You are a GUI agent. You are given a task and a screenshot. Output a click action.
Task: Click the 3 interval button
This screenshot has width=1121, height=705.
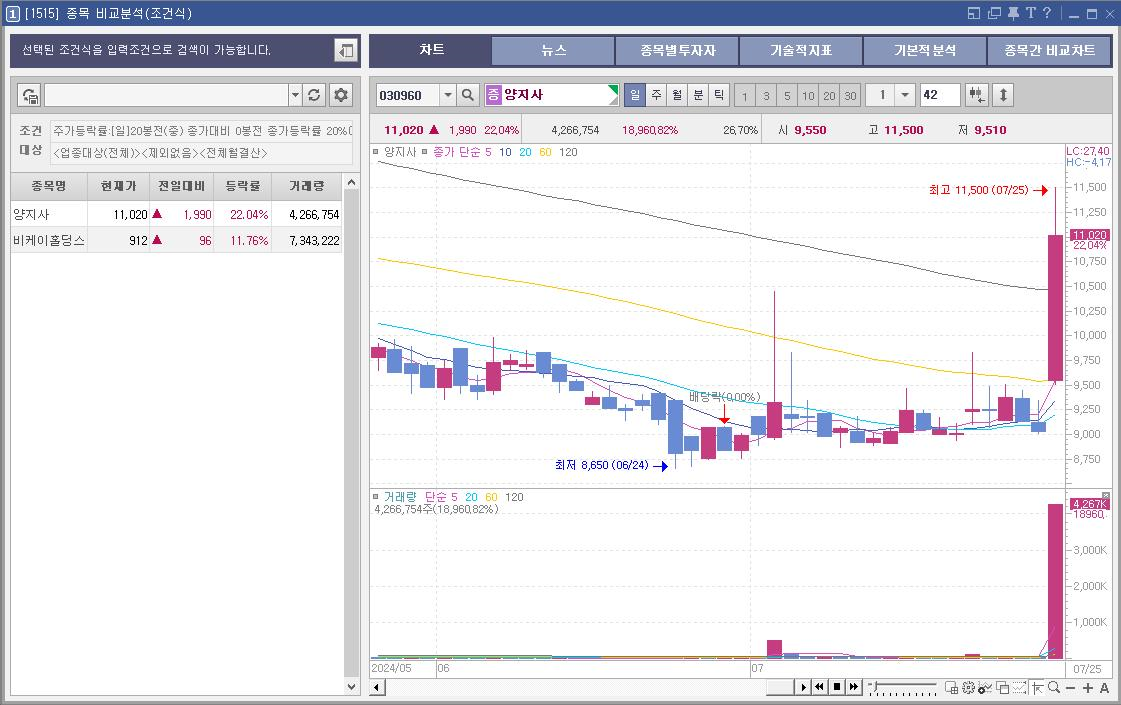coord(766,95)
